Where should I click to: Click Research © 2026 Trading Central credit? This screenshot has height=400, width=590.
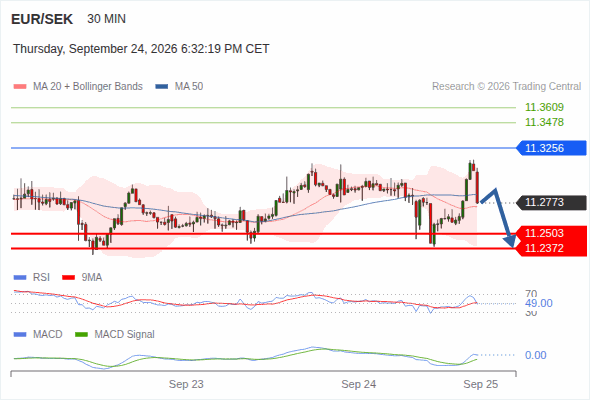[x=506, y=87]
